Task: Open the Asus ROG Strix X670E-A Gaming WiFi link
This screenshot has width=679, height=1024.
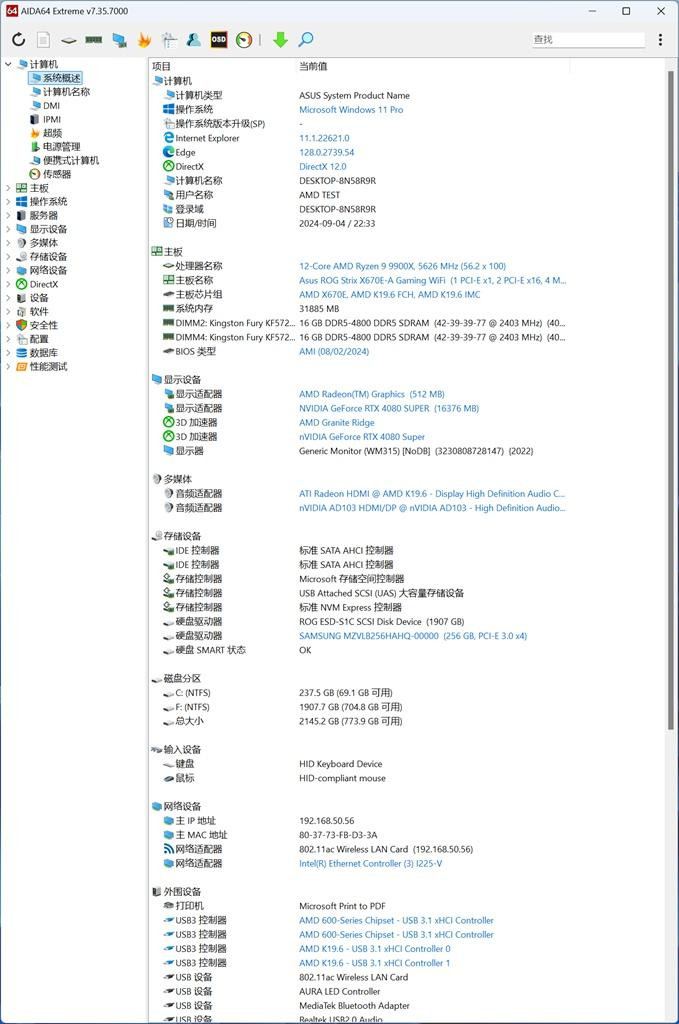Action: pyautogui.click(x=432, y=280)
